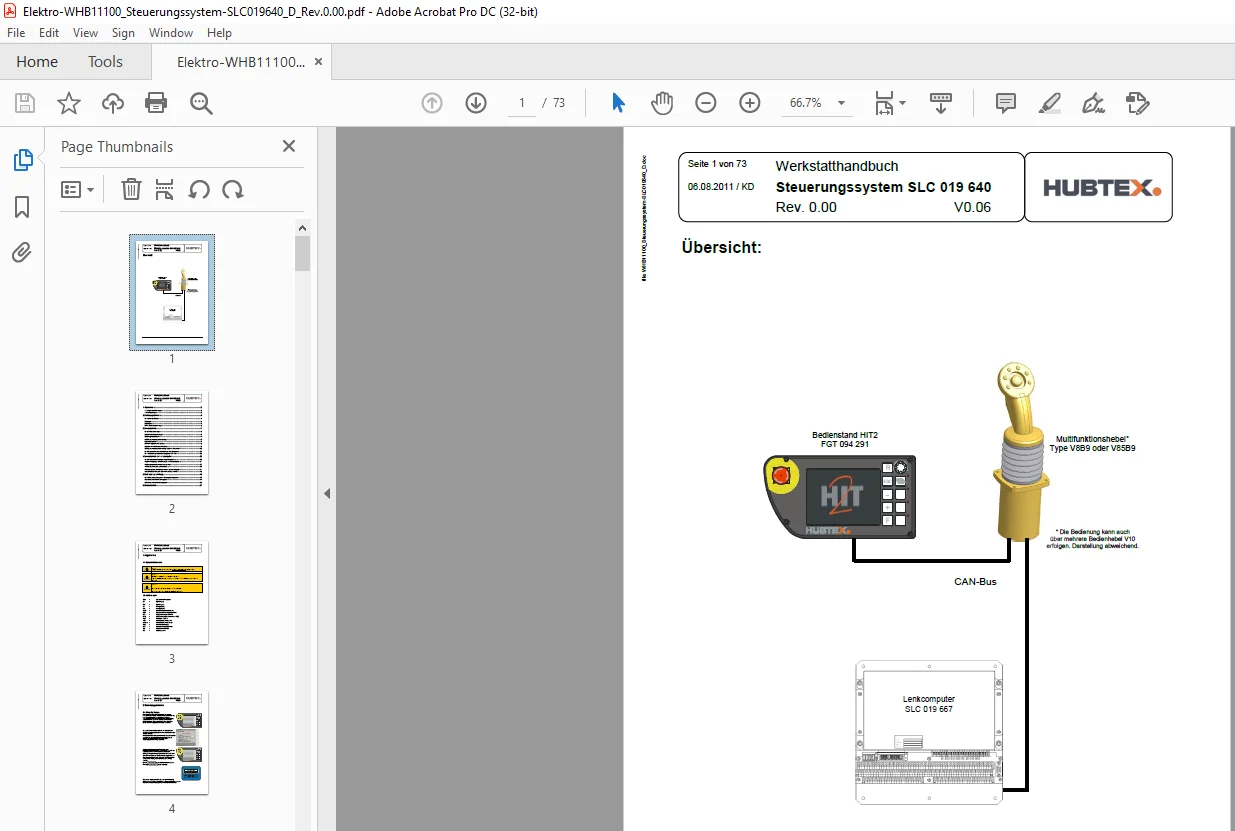Click the scrolling mode keyboard icon
This screenshot has width=1235, height=831.
941,103
